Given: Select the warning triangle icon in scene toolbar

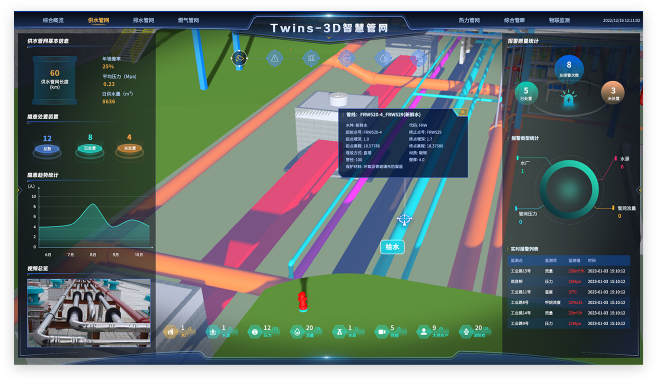Looking at the screenshot, I should [274, 58].
